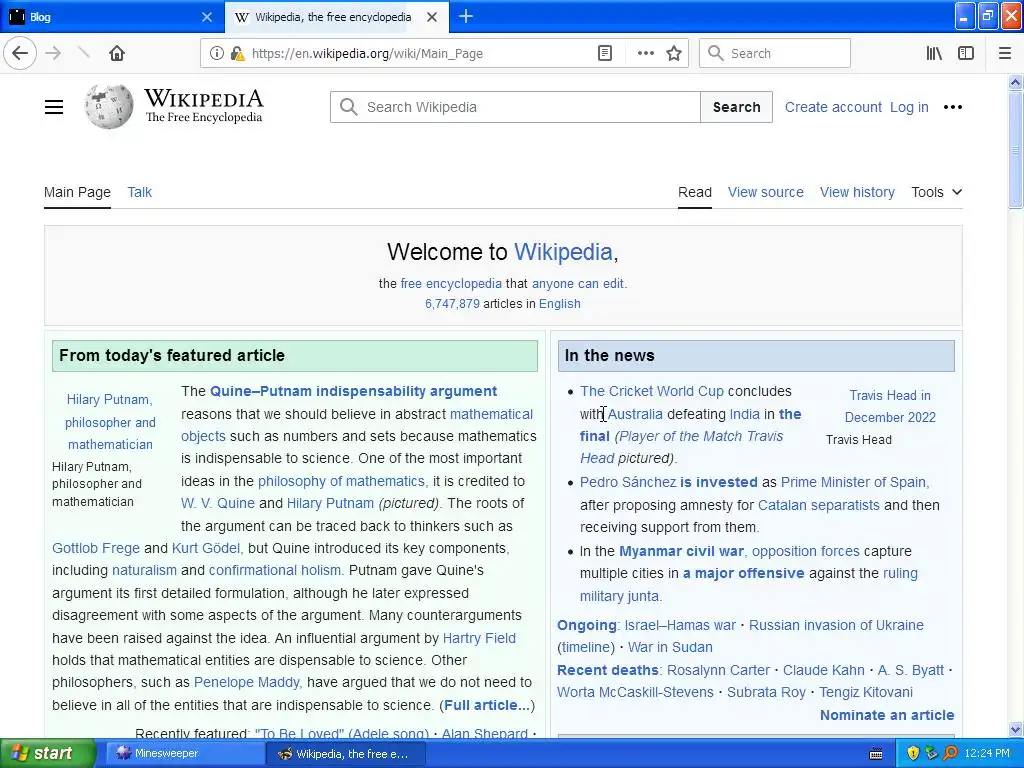This screenshot has height=768, width=1024.
Task: Select the Read view tab
Action: coord(694,192)
